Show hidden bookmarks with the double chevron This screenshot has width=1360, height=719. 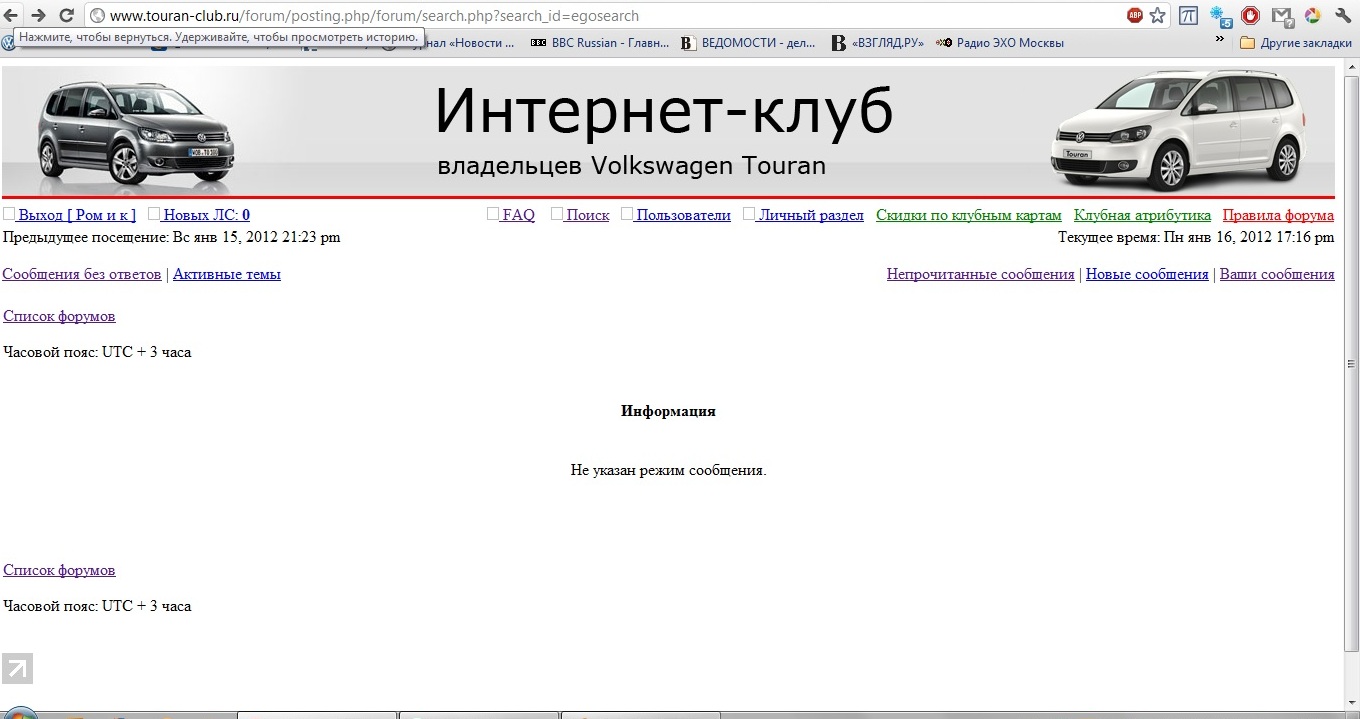click(x=1220, y=40)
